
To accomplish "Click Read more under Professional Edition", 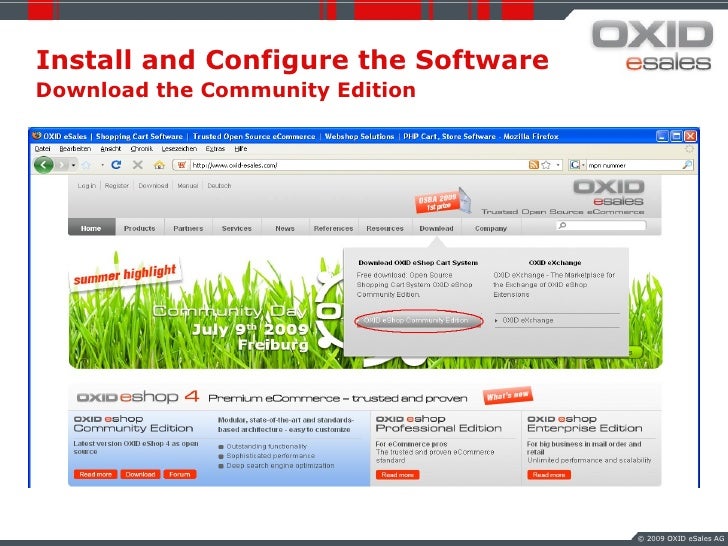I will 397,474.
